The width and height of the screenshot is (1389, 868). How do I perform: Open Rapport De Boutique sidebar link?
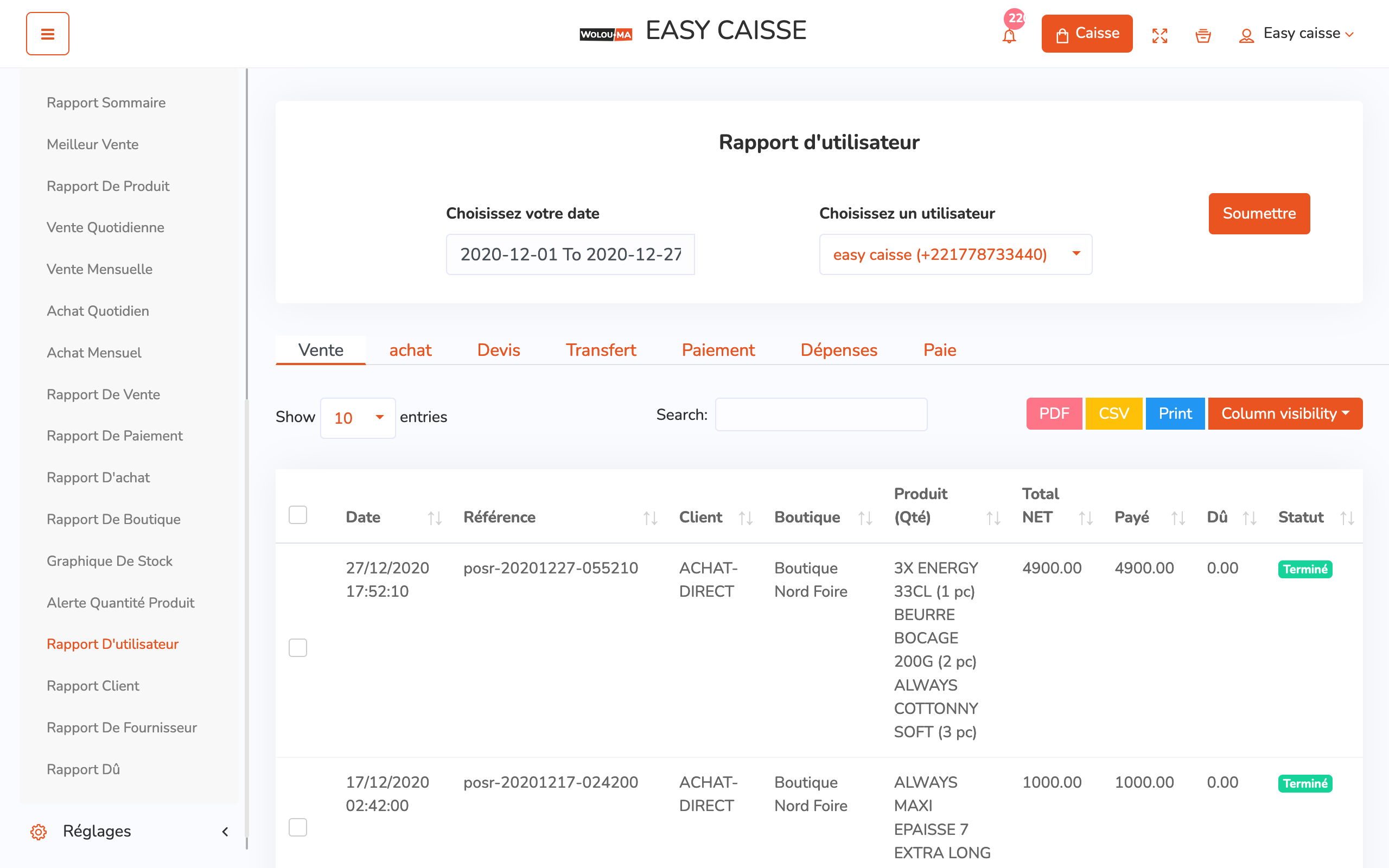click(x=113, y=519)
